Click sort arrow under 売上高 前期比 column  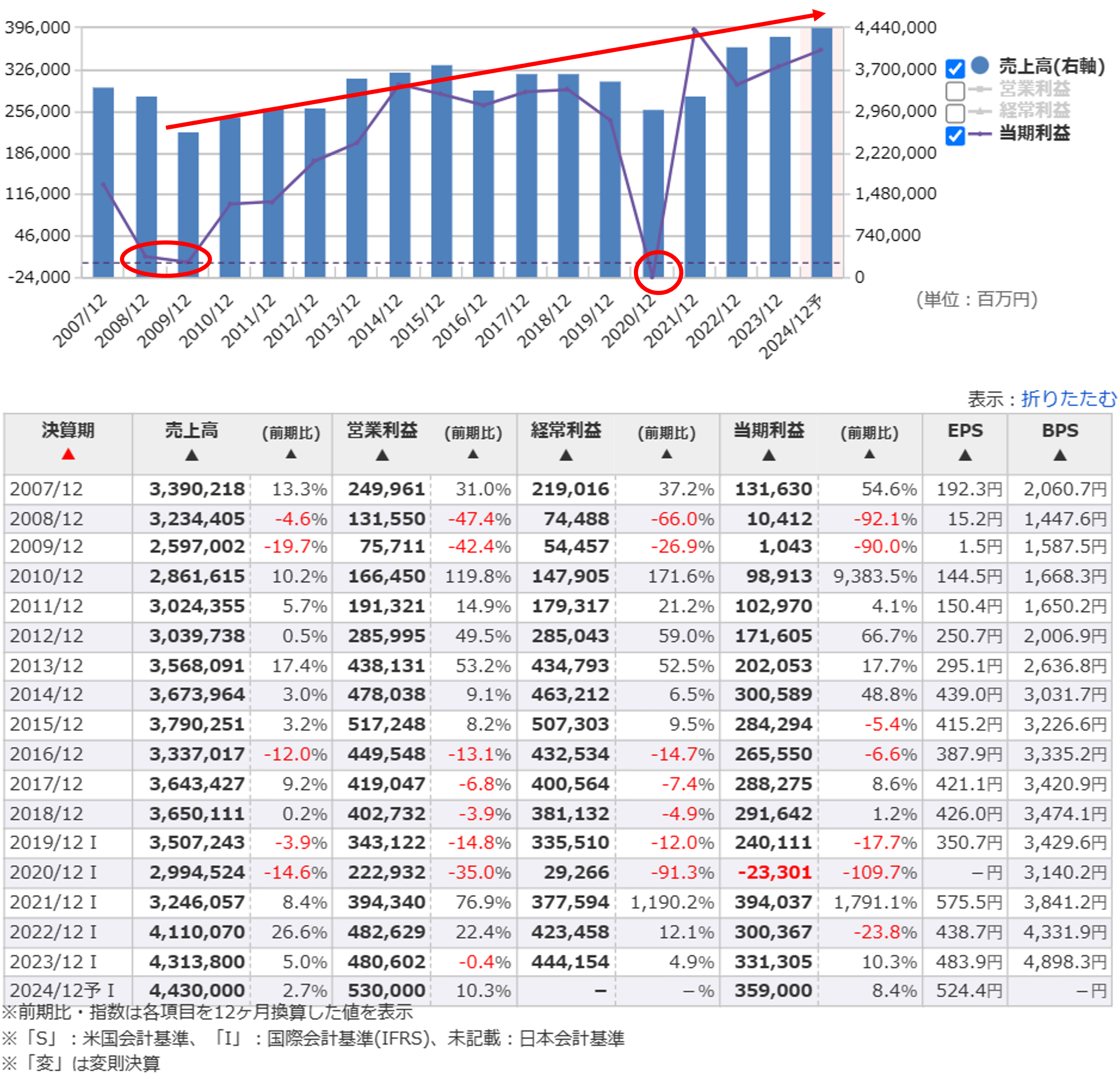(291, 454)
